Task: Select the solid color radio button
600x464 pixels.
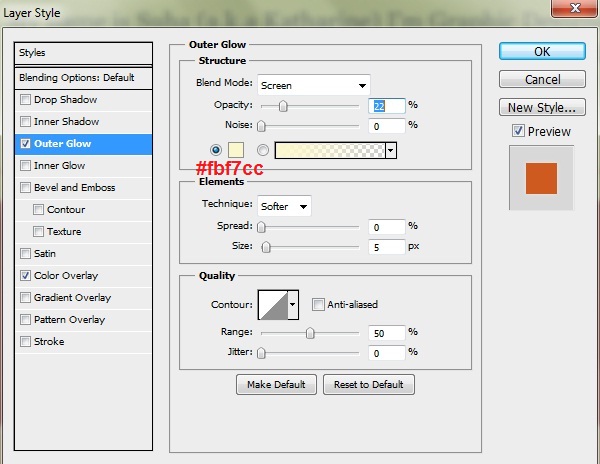Action: point(217,150)
